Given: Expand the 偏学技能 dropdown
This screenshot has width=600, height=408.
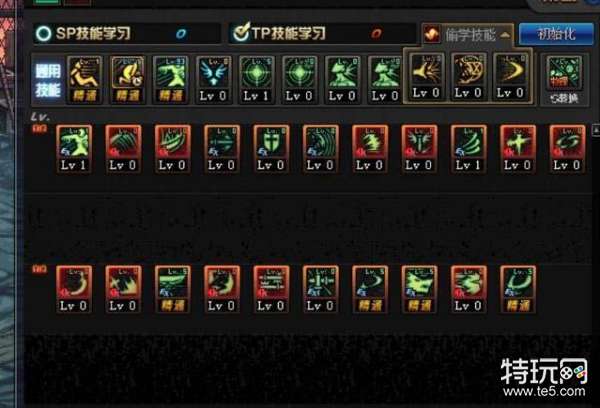Looking at the screenshot, I should click(467, 35).
